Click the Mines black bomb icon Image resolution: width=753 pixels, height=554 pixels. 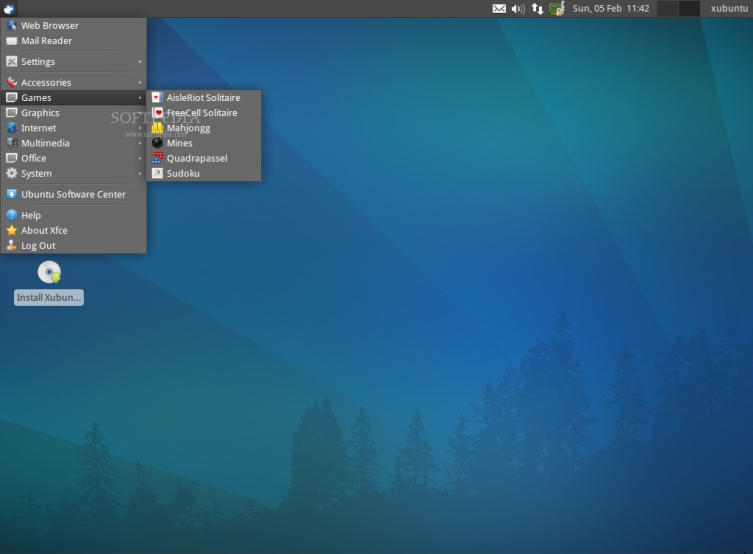pos(157,143)
